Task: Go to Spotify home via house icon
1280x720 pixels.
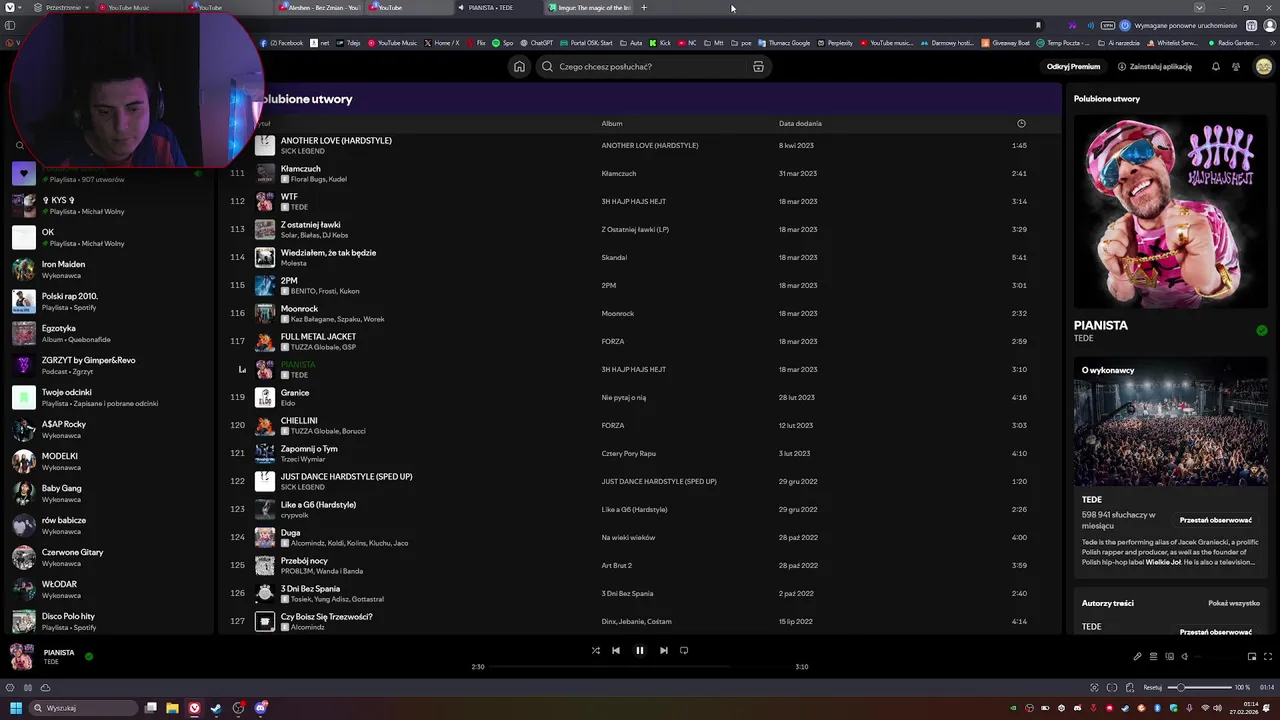Action: click(x=519, y=67)
